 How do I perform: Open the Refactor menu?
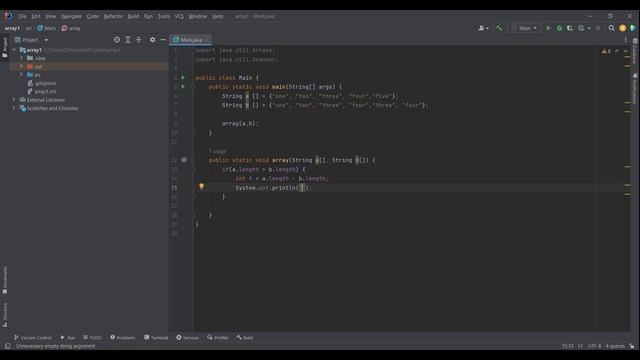click(x=113, y=16)
